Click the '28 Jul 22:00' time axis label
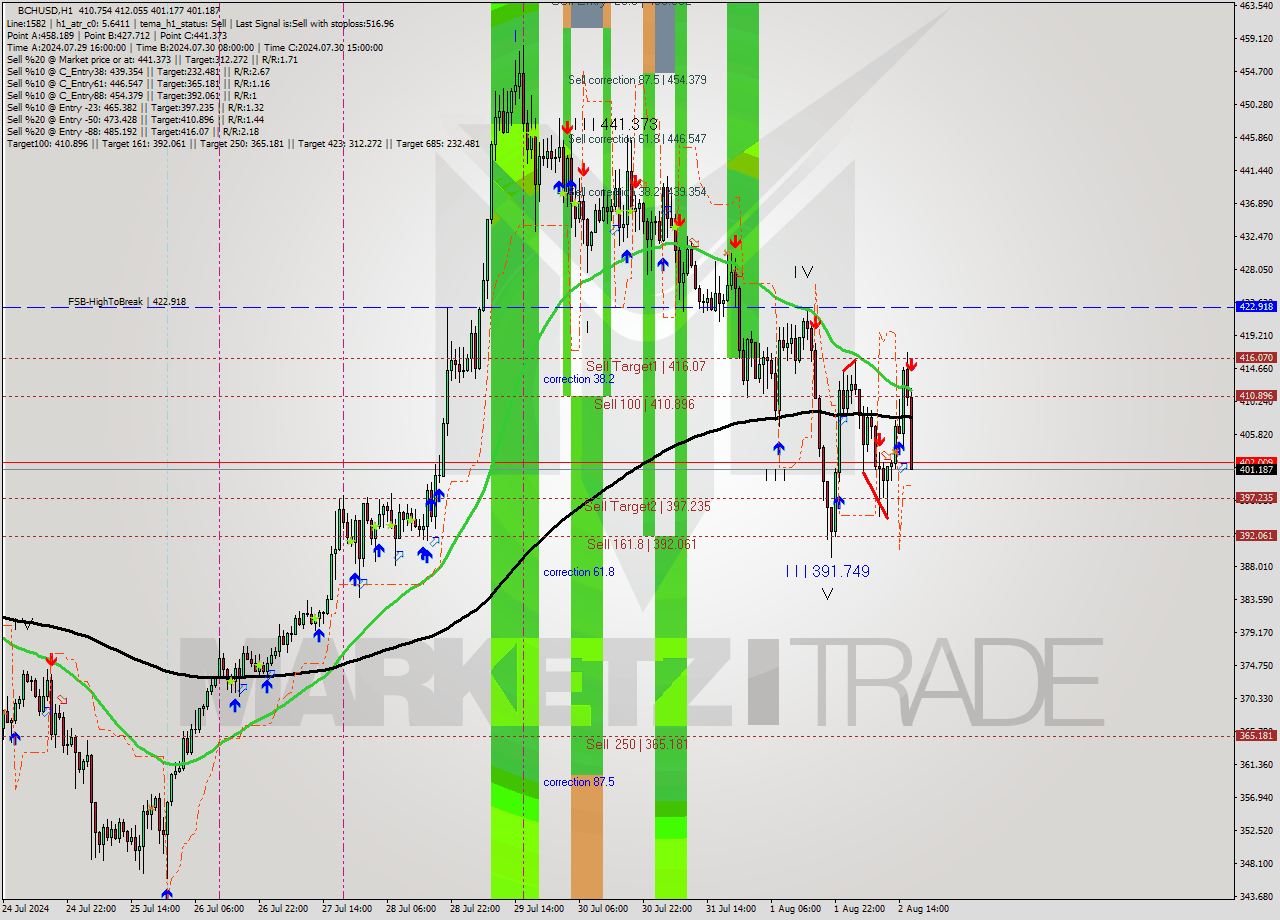The width and height of the screenshot is (1280, 920). click(475, 909)
